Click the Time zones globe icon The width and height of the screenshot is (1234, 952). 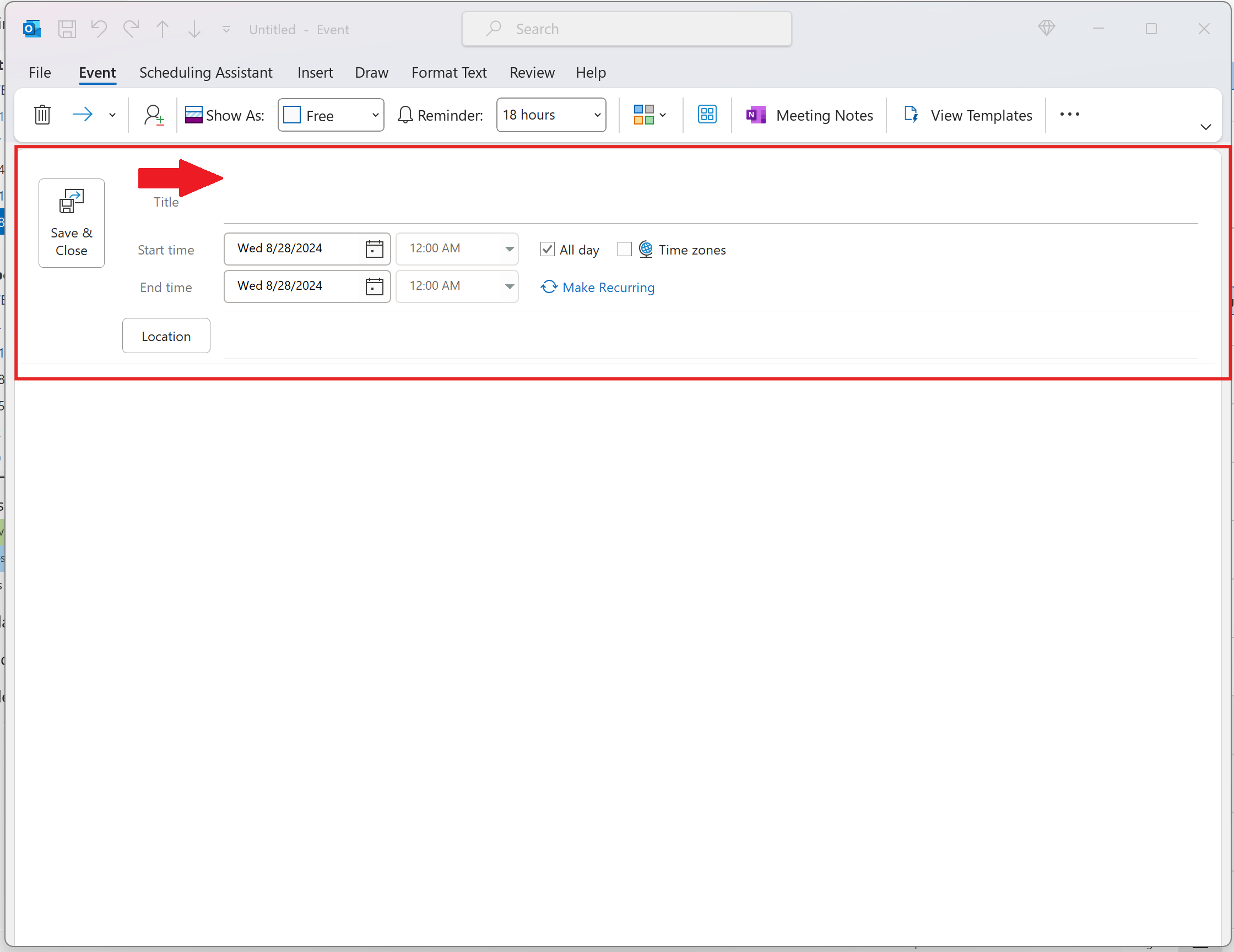pos(645,249)
